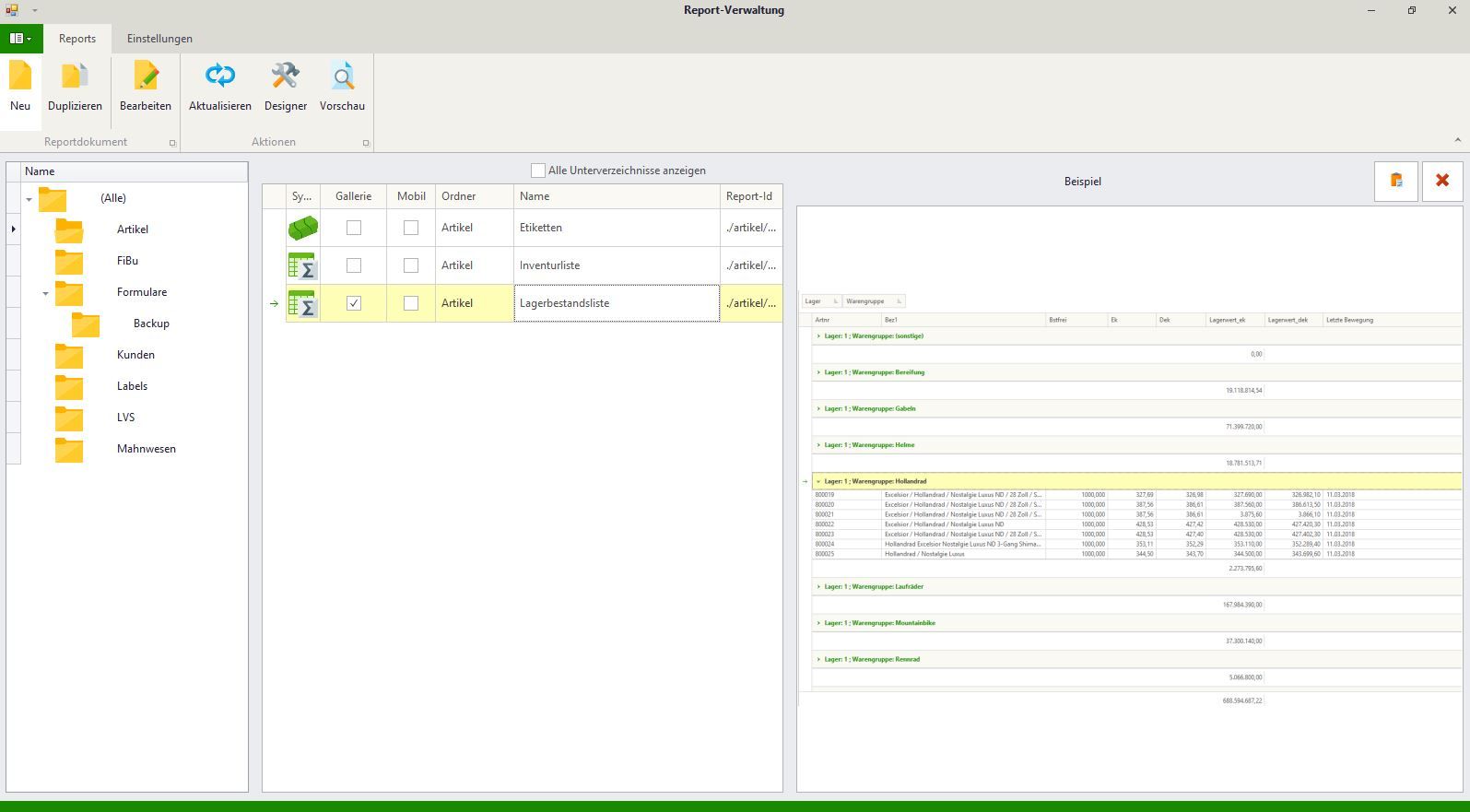Enable Alle Unterverzeichnisse anzeigen checkbox
This screenshot has height=812, width=1470.
pos(538,171)
